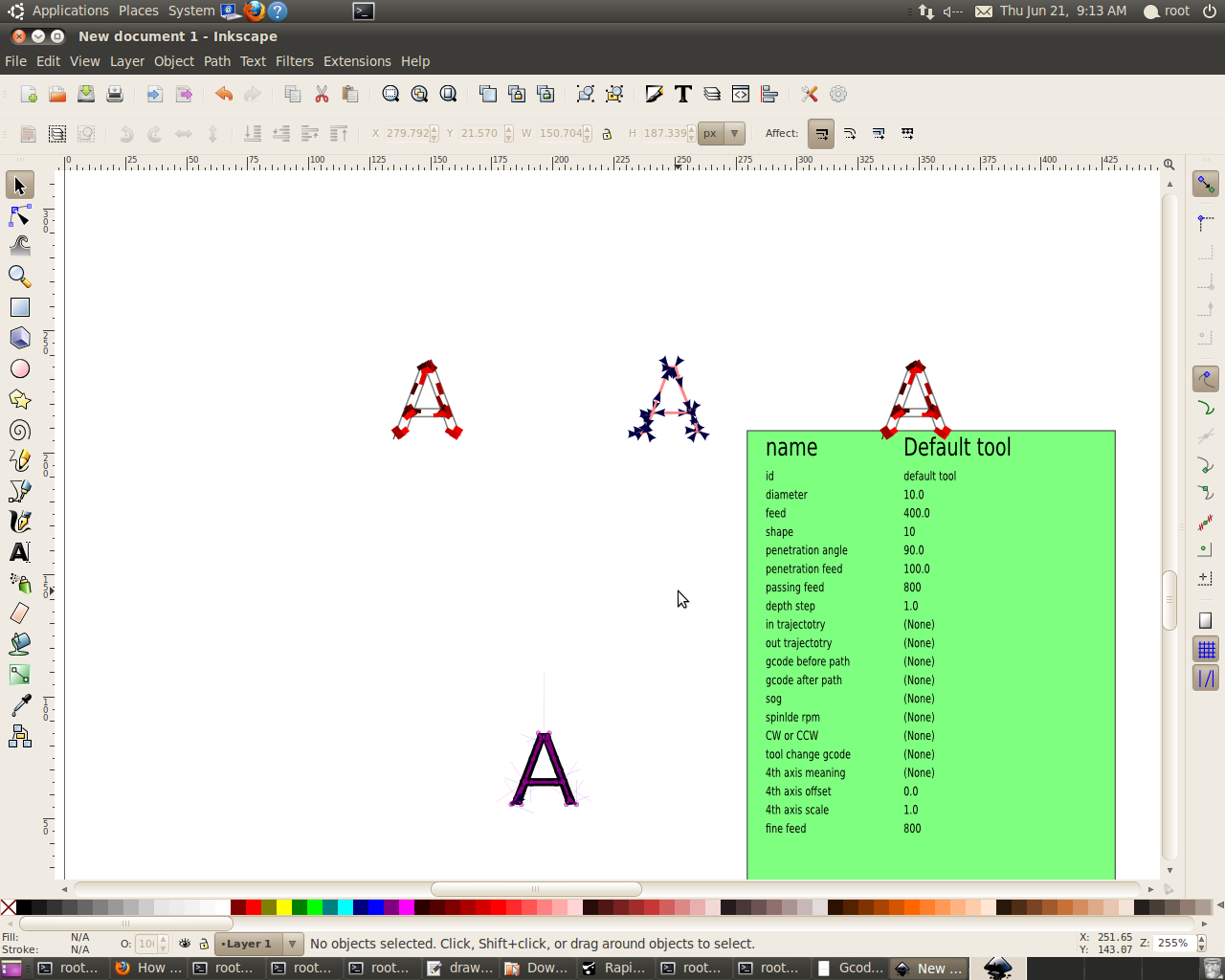This screenshot has width=1225, height=980.
Task: Select the Node editing tool
Action: [x=20, y=215]
